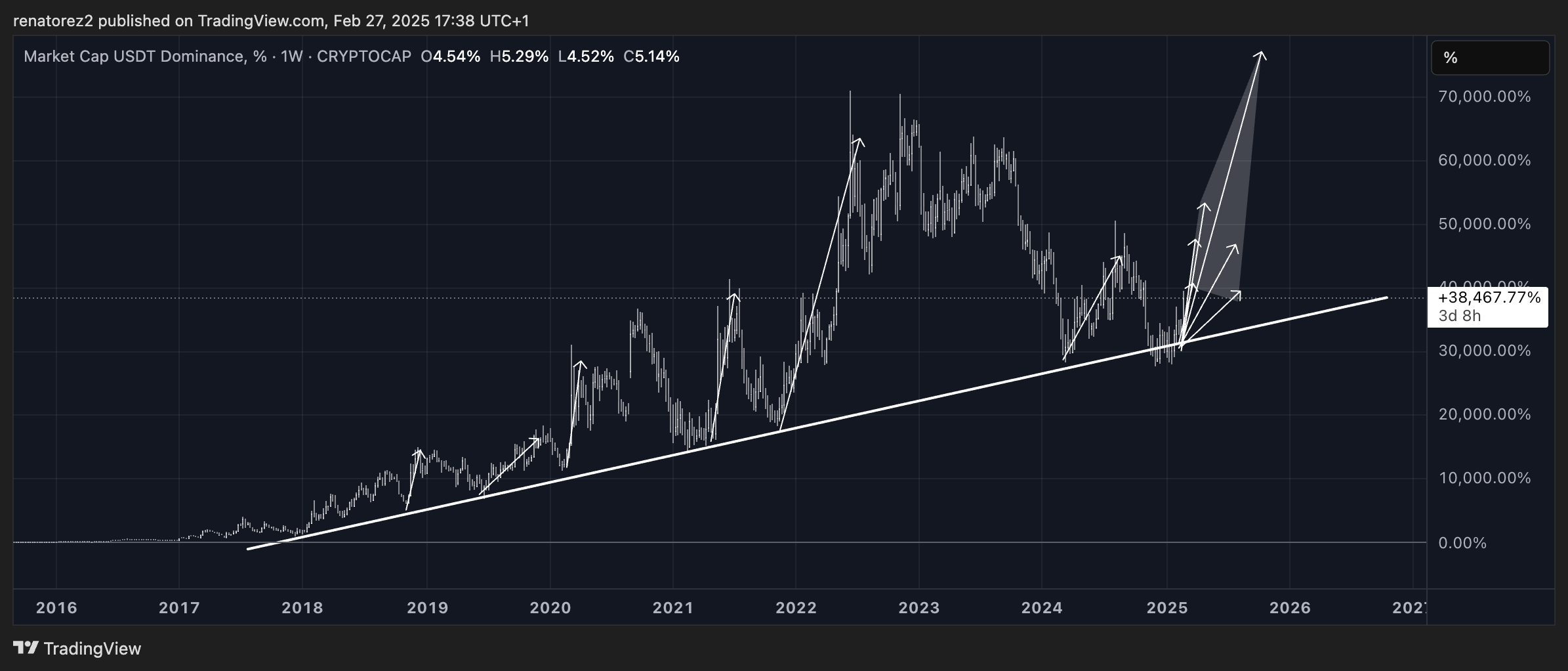This screenshot has width=1568, height=671.
Task: Click the '0.00%' price axis label
Action: [x=1462, y=543]
